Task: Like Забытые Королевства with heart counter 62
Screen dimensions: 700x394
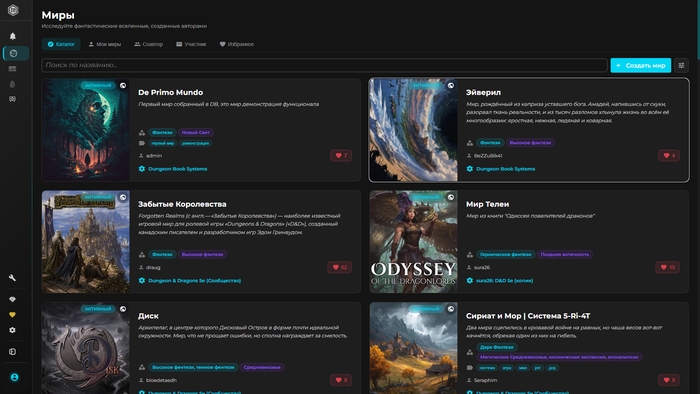Action: pos(340,267)
